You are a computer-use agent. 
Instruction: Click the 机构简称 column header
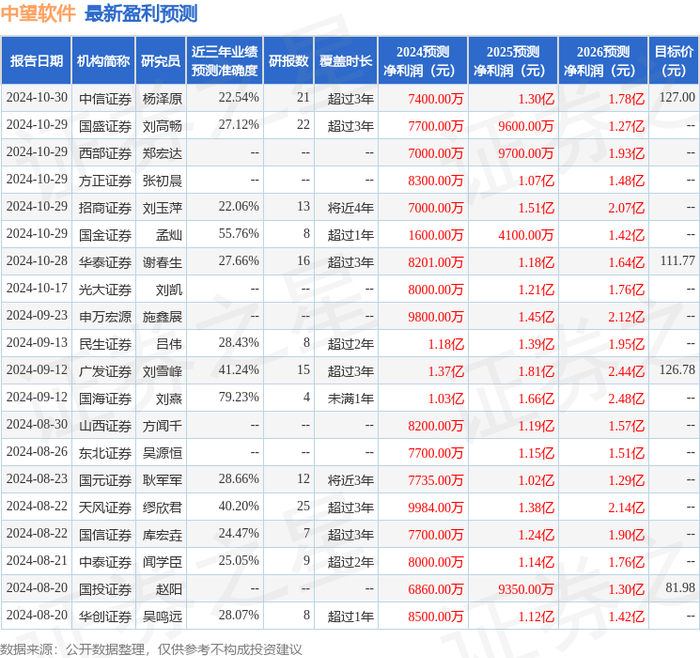[103, 61]
